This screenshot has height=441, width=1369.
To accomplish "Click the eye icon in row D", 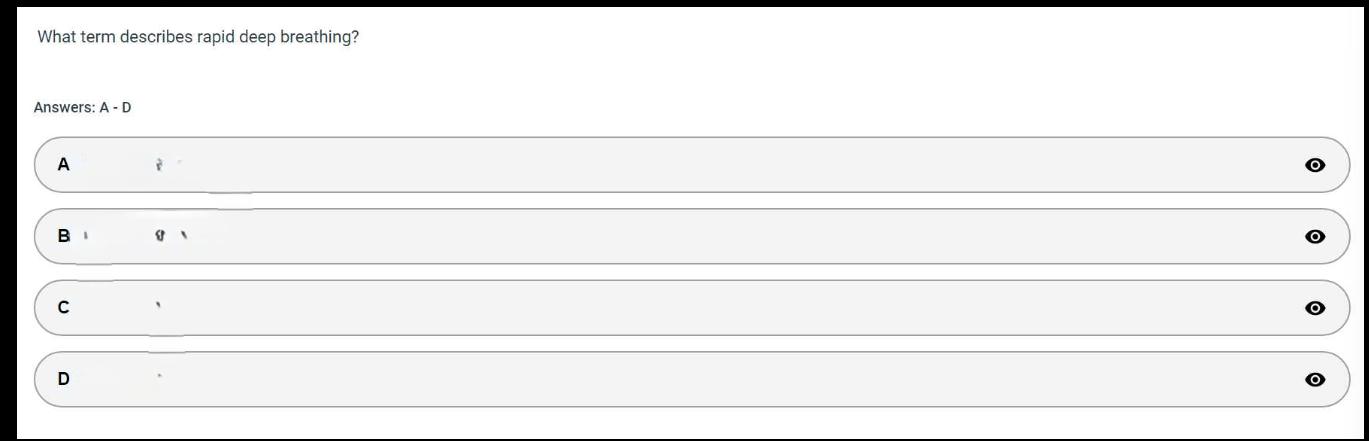I will 1315,380.
